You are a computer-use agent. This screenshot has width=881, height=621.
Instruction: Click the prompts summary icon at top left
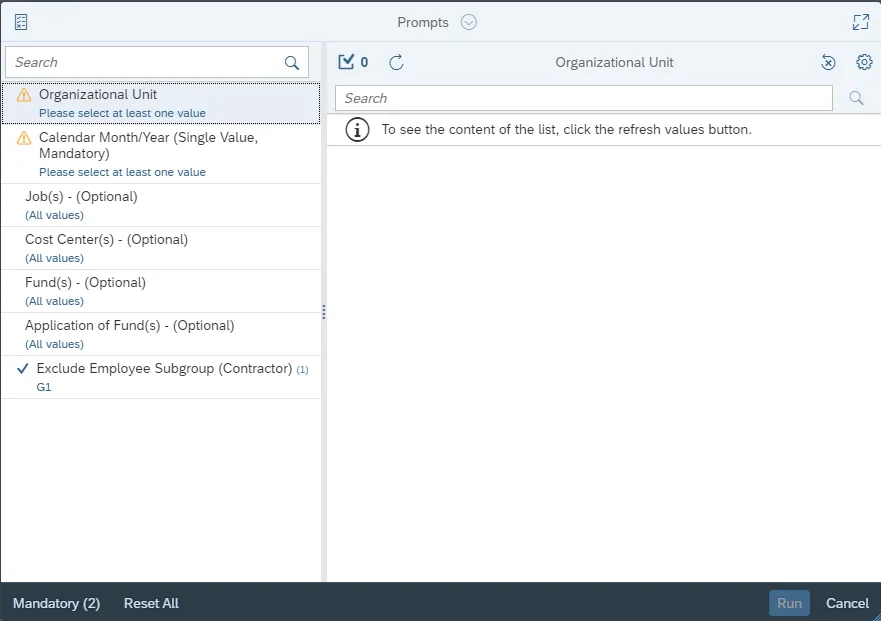coord(21,22)
